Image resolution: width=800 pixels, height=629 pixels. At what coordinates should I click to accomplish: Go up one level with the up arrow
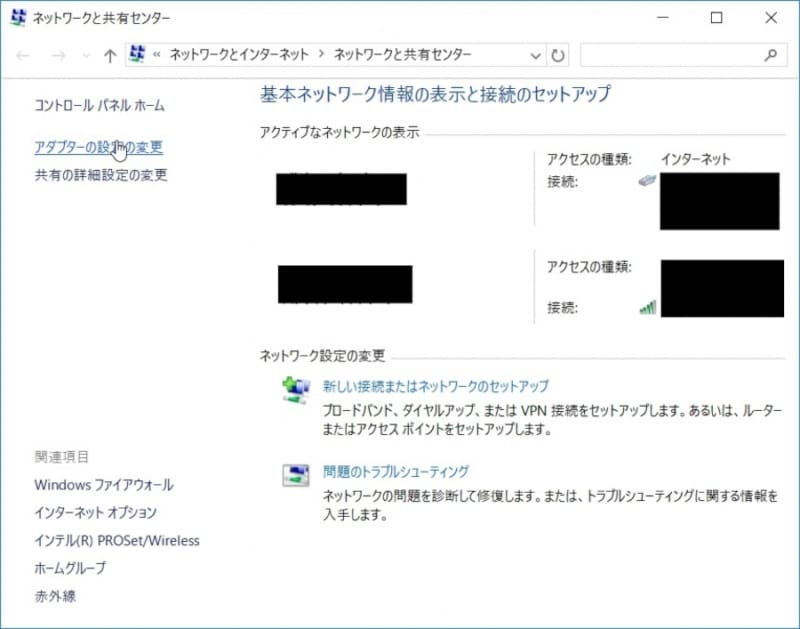108,55
